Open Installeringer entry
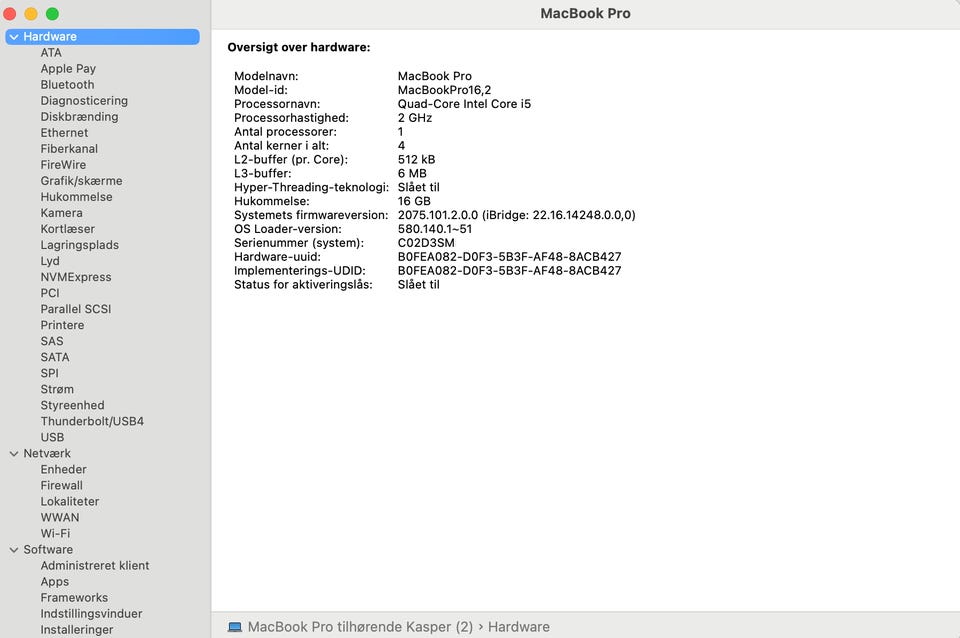 [77, 629]
